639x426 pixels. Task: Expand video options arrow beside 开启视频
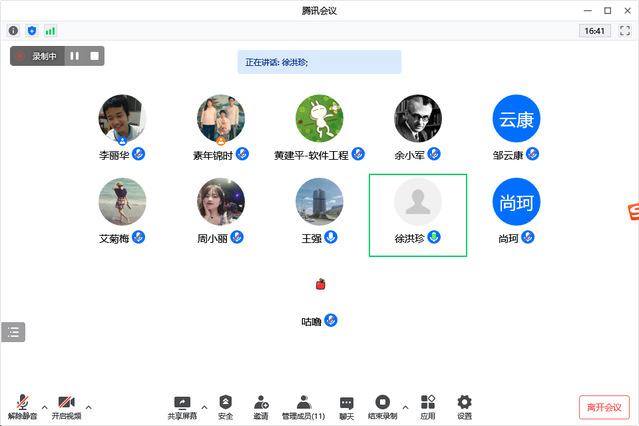pos(89,407)
